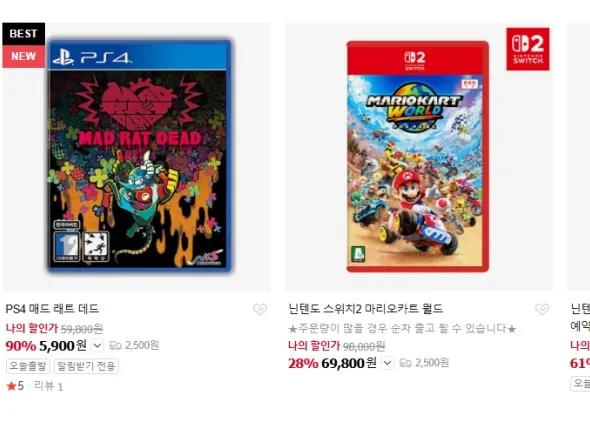Click the BEST label badge

[x=23, y=34]
